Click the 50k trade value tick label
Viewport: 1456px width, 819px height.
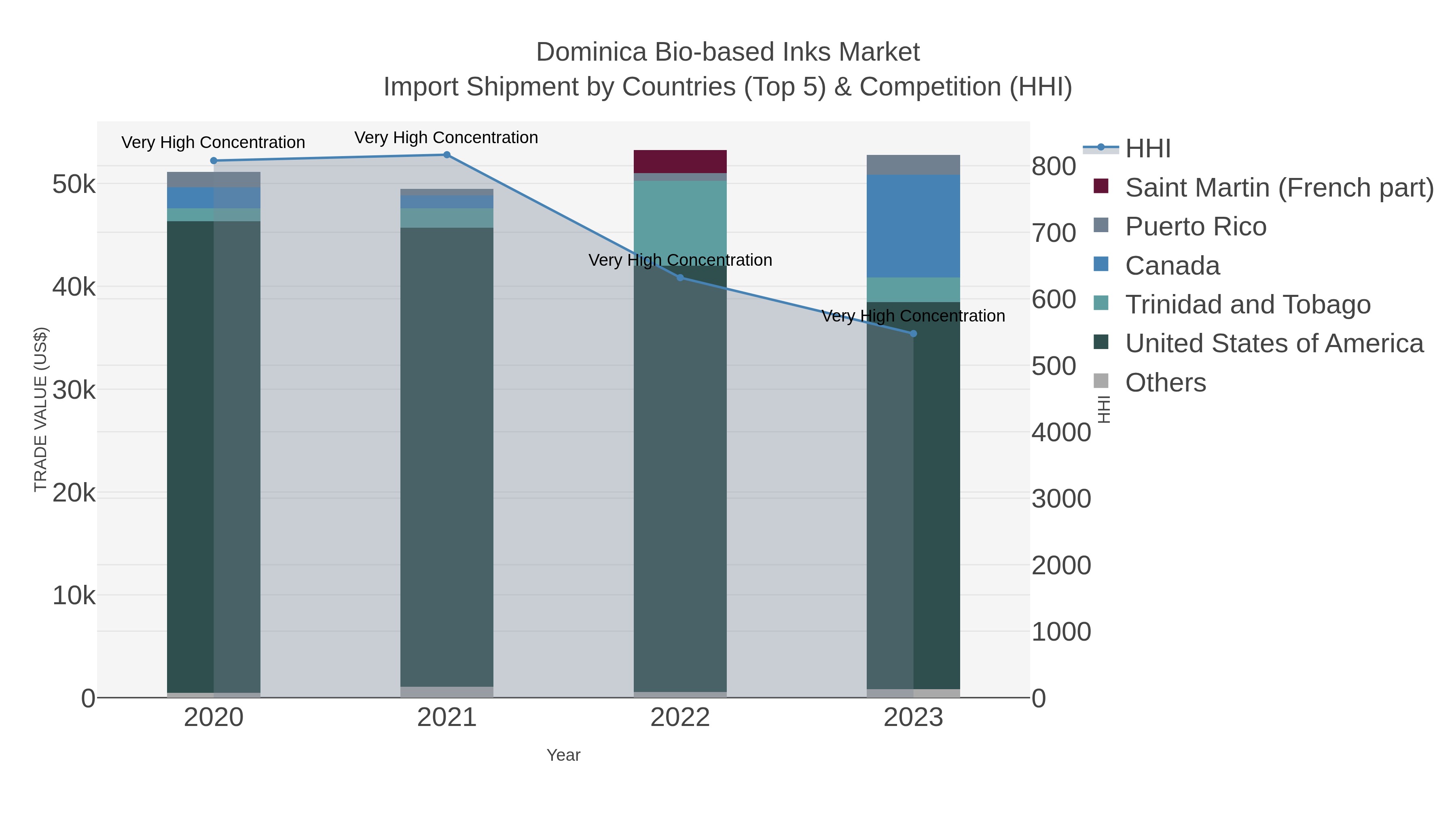pos(74,184)
